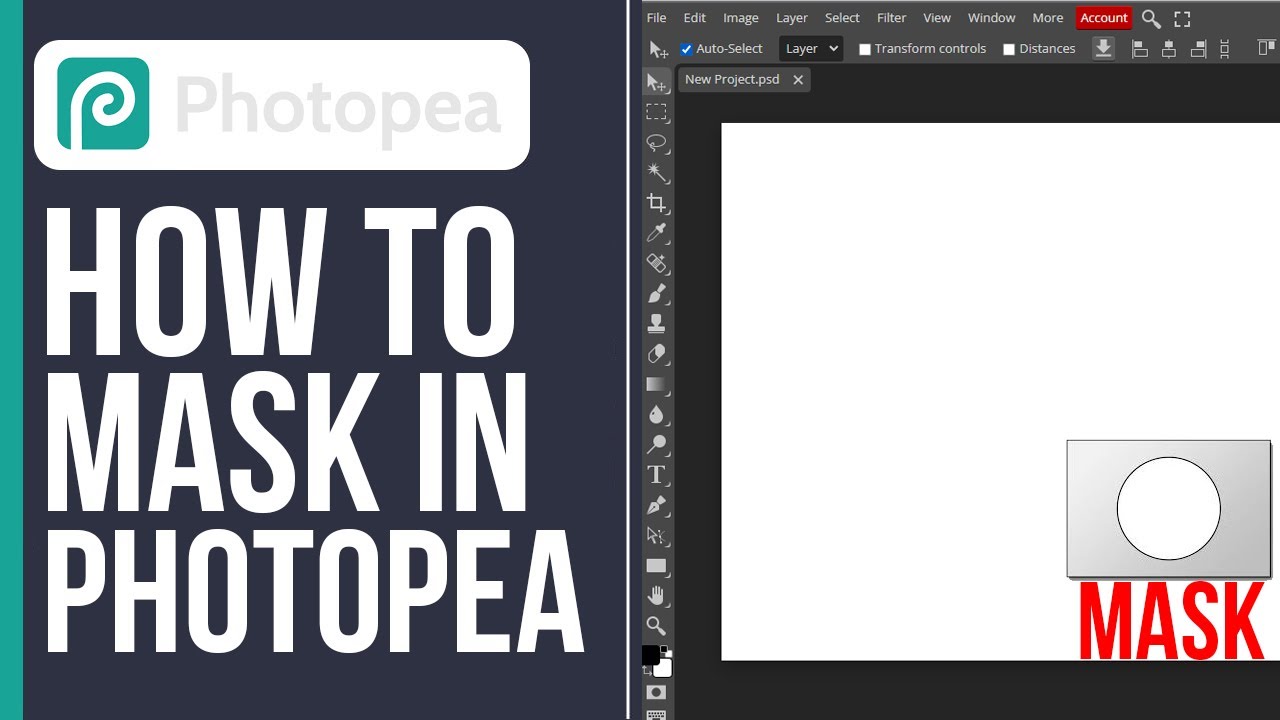The height and width of the screenshot is (720, 1280).
Task: Select the Gradient tool
Action: click(656, 384)
